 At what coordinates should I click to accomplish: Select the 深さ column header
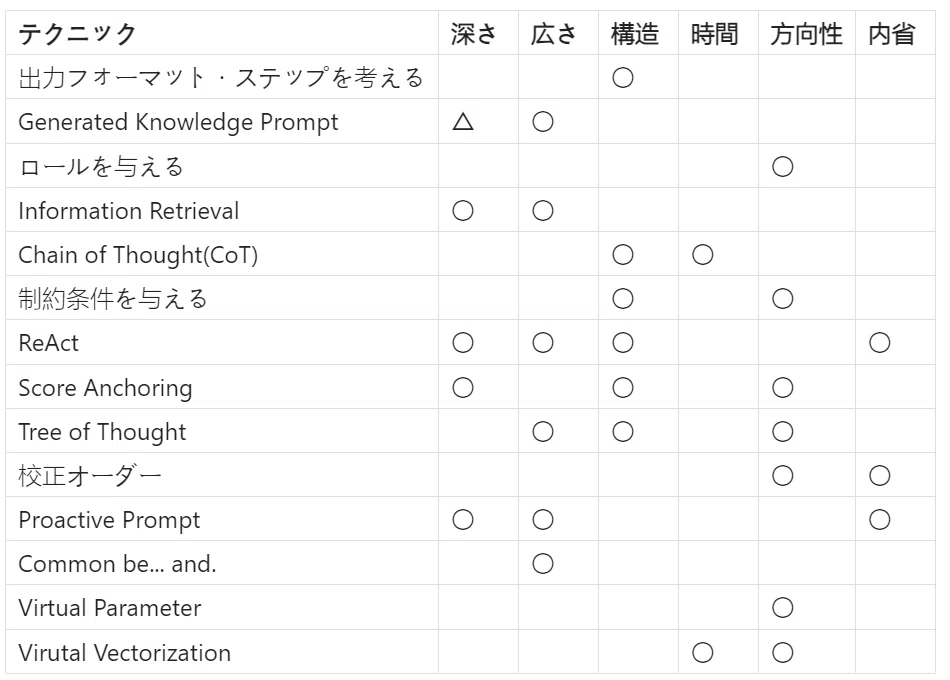pos(474,34)
